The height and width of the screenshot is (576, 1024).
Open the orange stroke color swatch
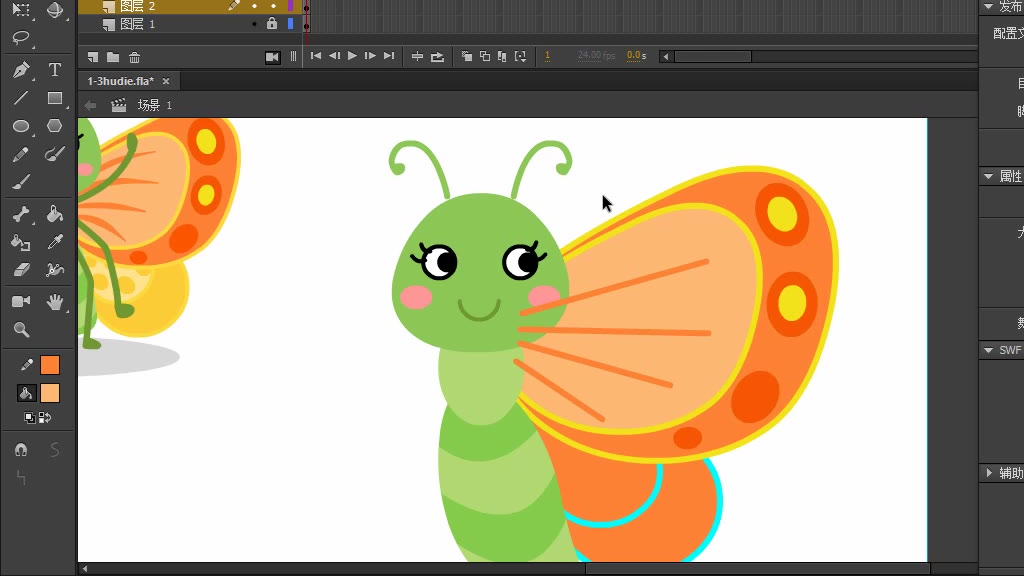tap(50, 365)
